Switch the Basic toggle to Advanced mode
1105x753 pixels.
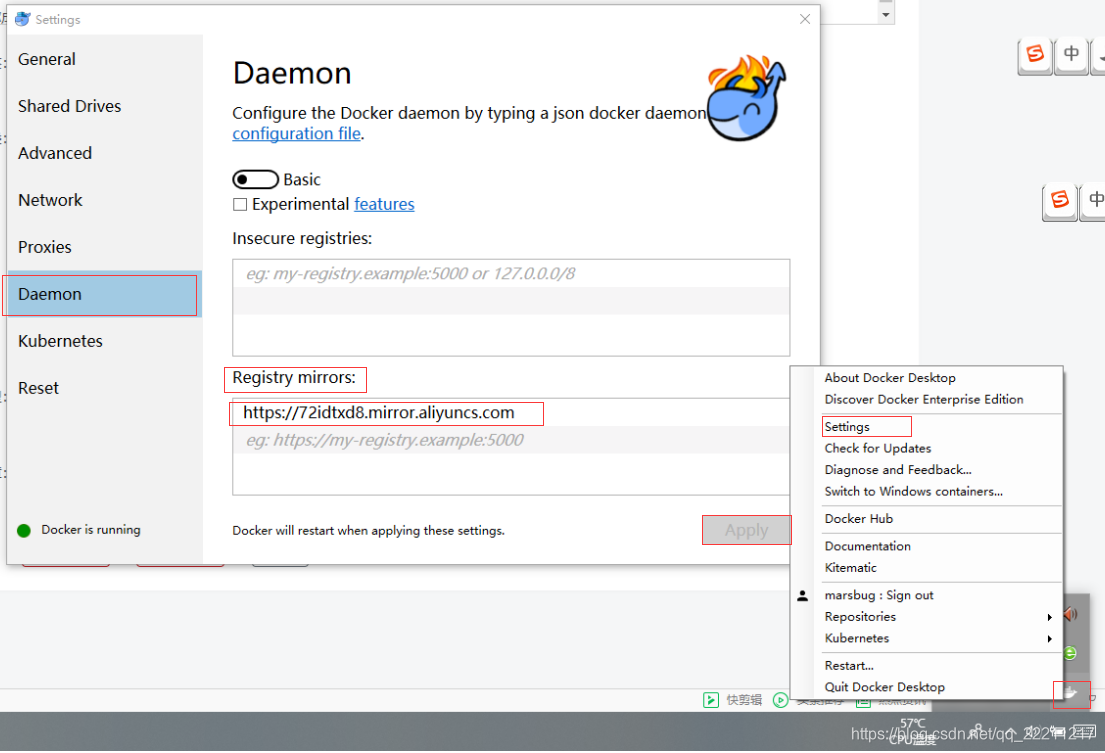click(255, 179)
